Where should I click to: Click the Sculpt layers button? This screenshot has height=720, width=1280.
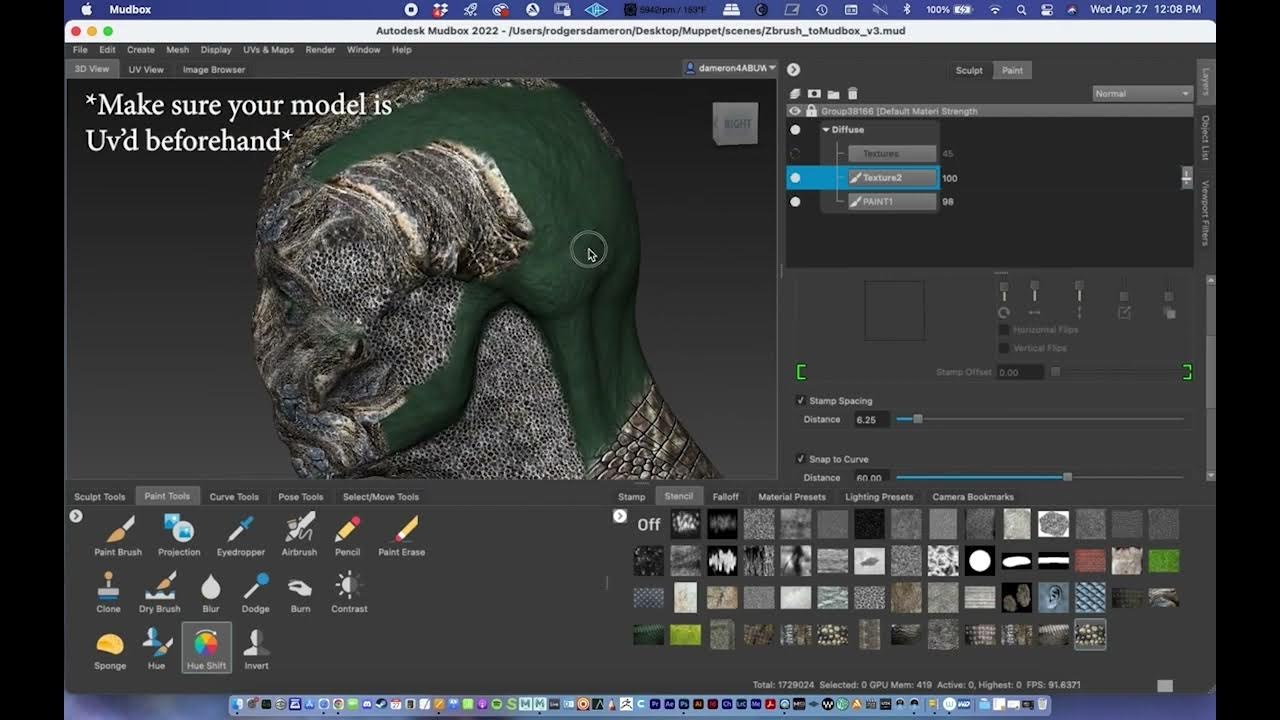969,70
